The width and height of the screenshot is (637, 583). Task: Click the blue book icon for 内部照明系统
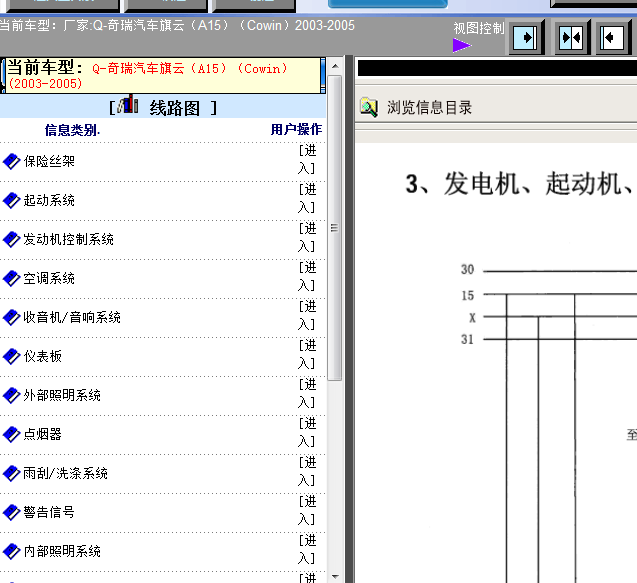pyautogui.click(x=11, y=551)
